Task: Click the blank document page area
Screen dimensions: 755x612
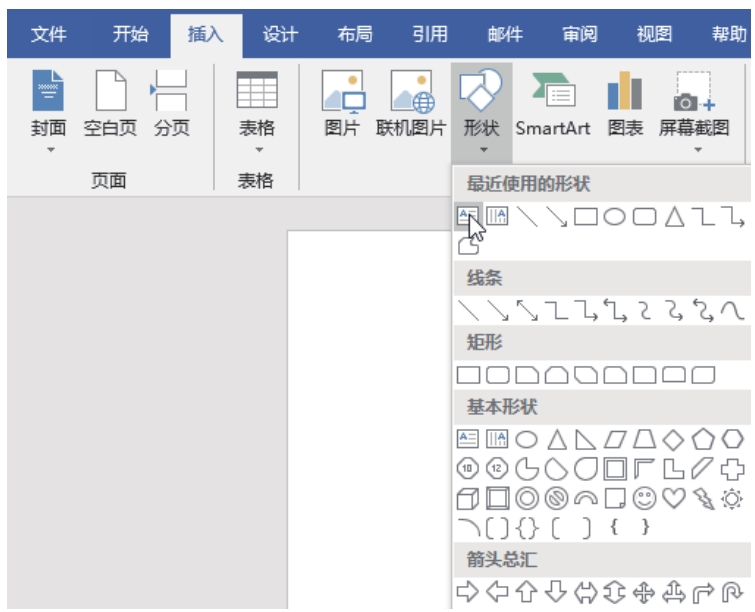Action: [x=370, y=419]
